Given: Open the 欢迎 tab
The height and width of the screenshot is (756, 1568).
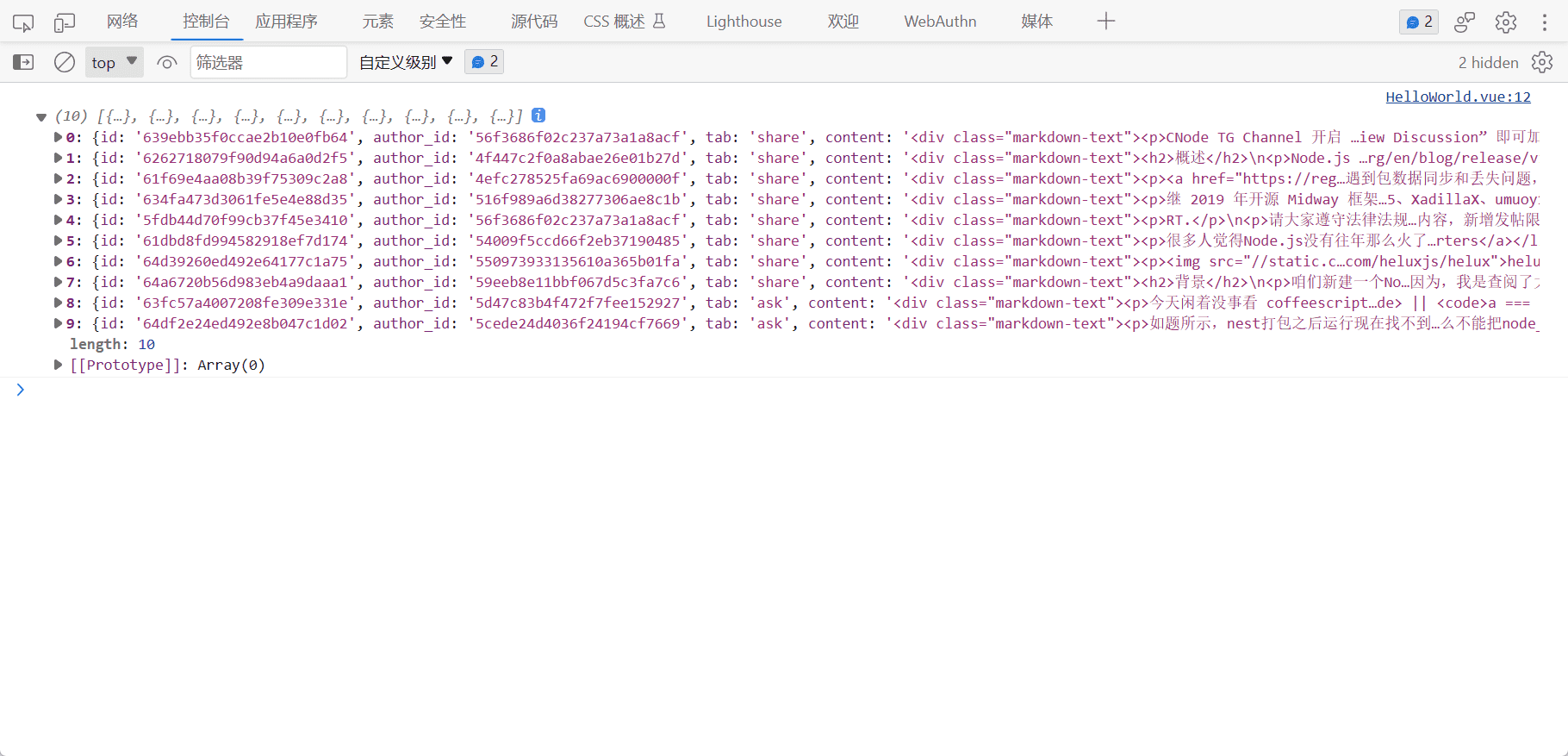Looking at the screenshot, I should [843, 22].
